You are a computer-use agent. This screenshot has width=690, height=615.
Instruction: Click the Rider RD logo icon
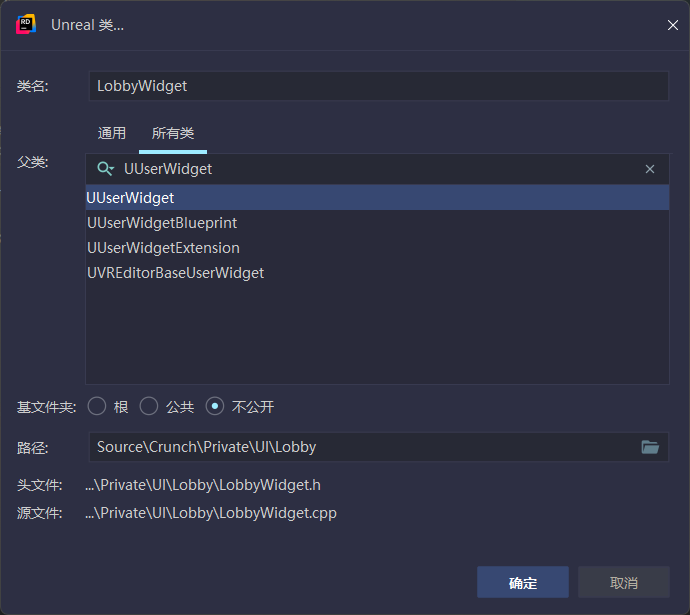[26, 25]
